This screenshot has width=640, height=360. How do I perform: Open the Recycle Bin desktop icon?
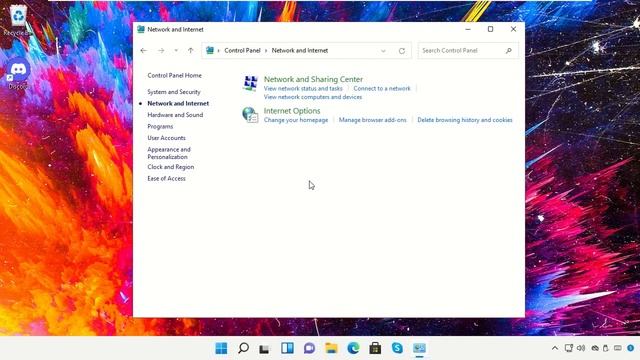(18, 20)
